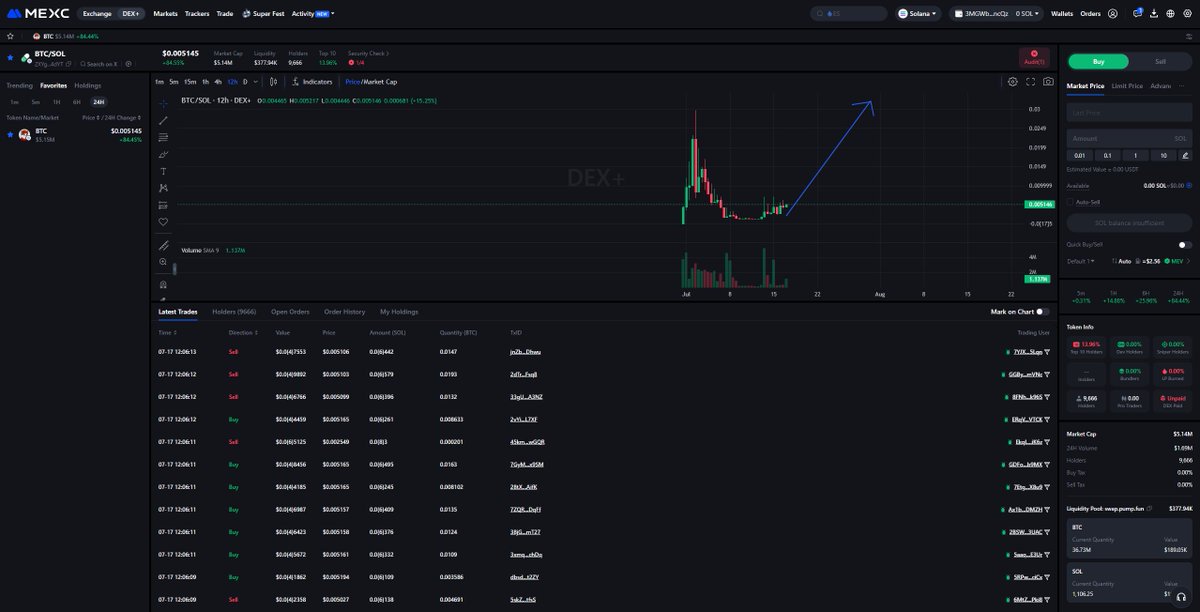Click custom amount edit pencil icon
1200x612 pixels.
[1185, 155]
